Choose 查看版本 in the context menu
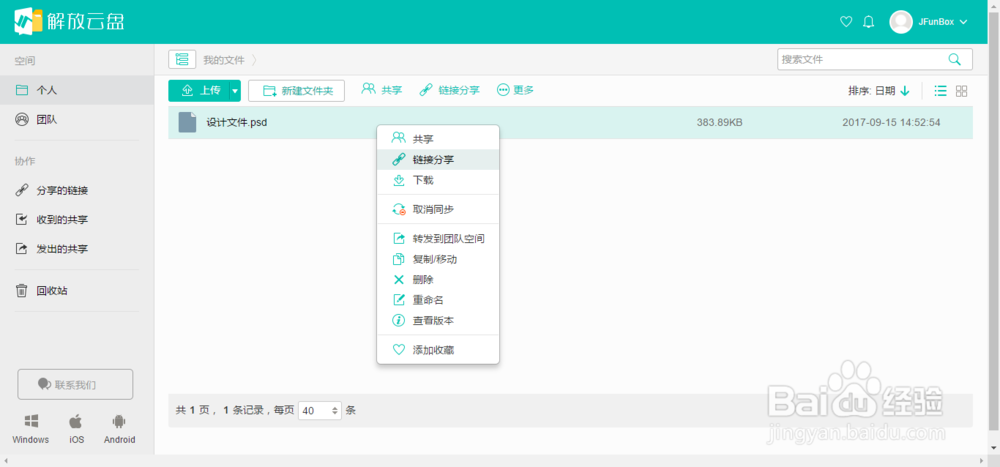This screenshot has width=1000, height=467. [x=438, y=321]
